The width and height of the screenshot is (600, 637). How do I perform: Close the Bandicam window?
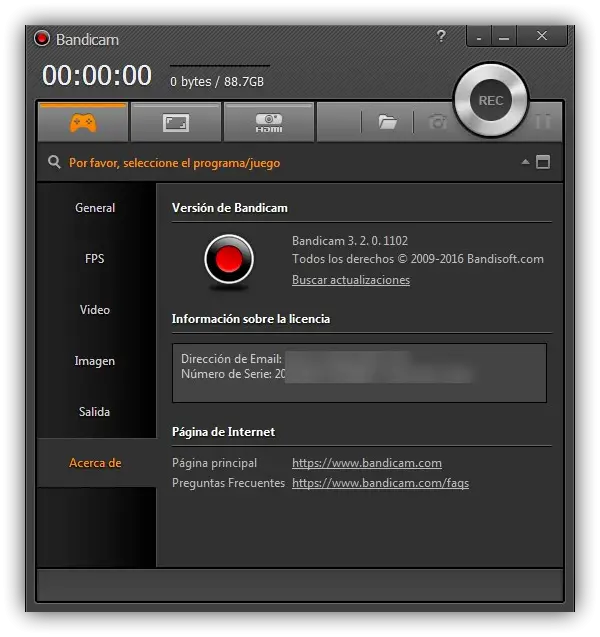(542, 36)
